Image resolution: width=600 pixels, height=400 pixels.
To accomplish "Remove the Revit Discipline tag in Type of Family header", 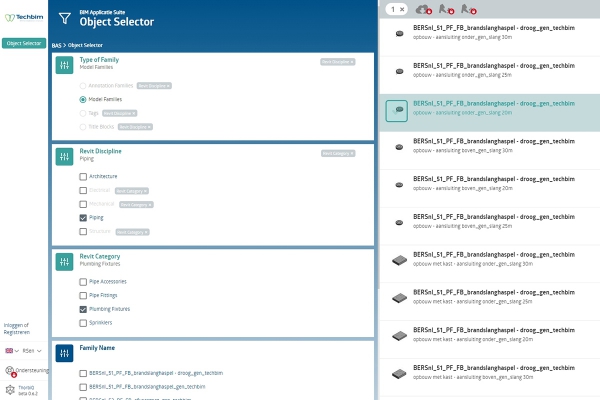I will tap(352, 62).
